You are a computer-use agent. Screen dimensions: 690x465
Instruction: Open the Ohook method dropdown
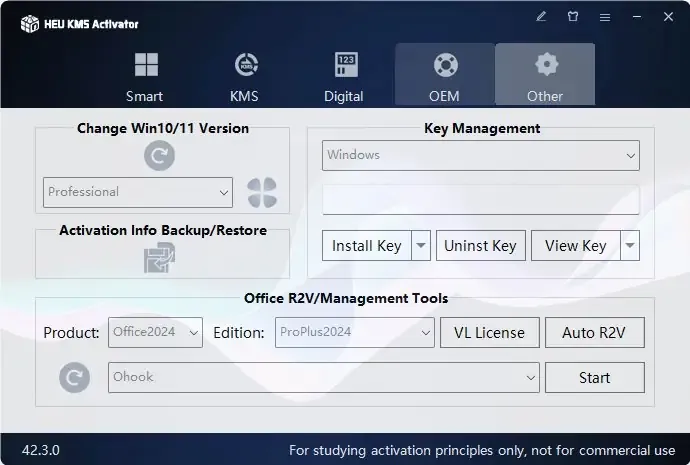(323, 377)
